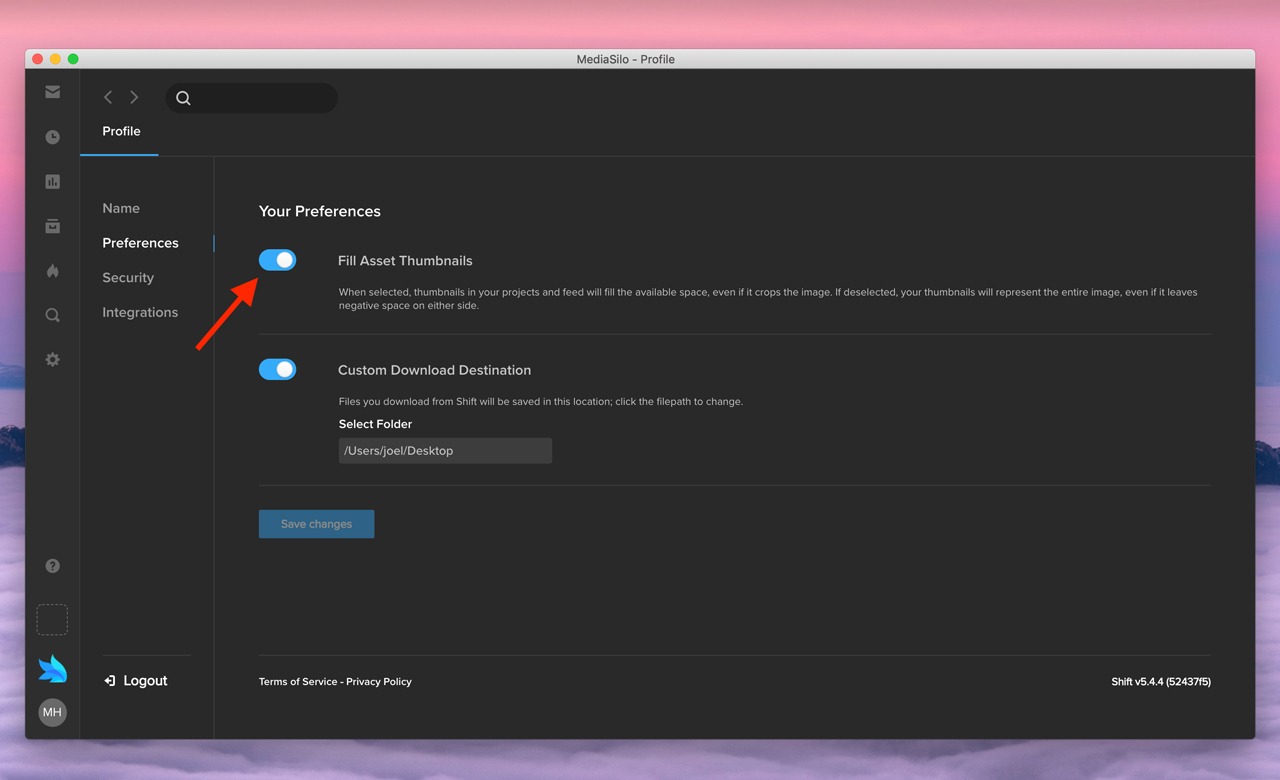
Task: Click the Your Preferences heading
Action: click(x=319, y=211)
